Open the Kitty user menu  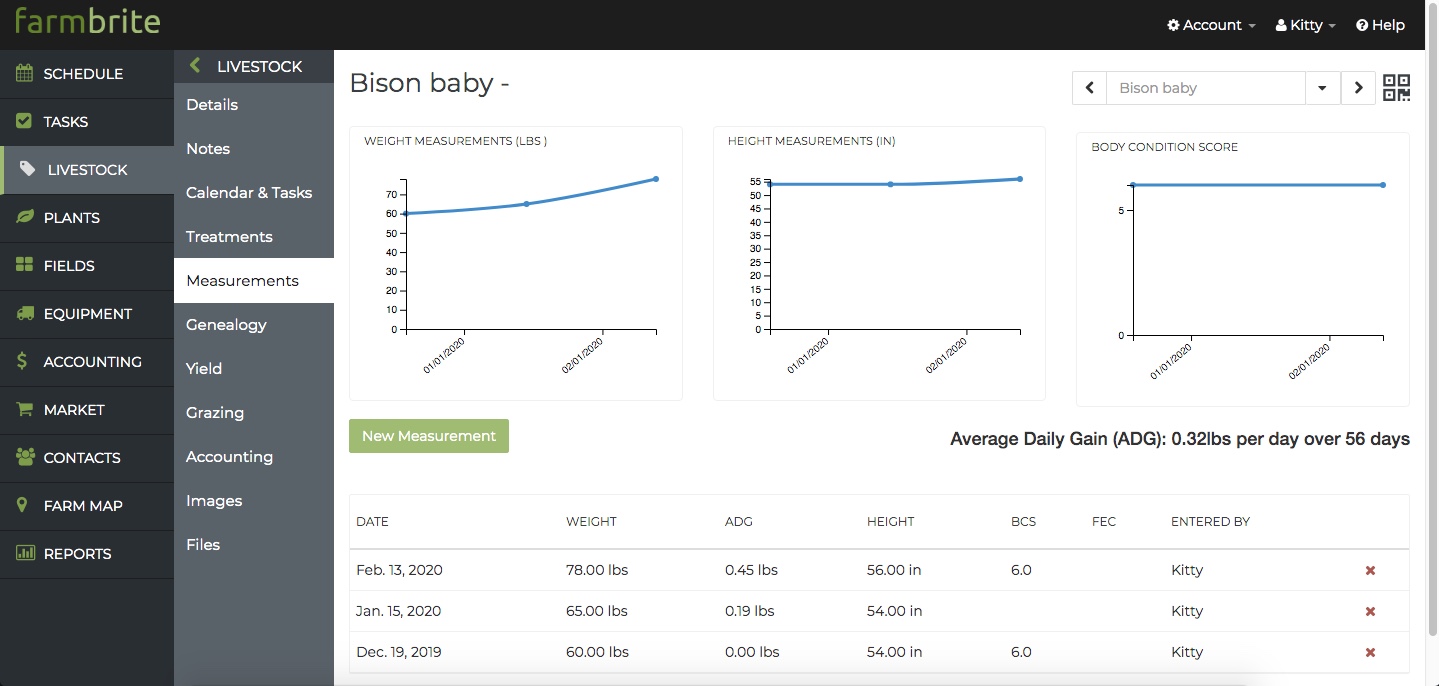click(x=1306, y=25)
